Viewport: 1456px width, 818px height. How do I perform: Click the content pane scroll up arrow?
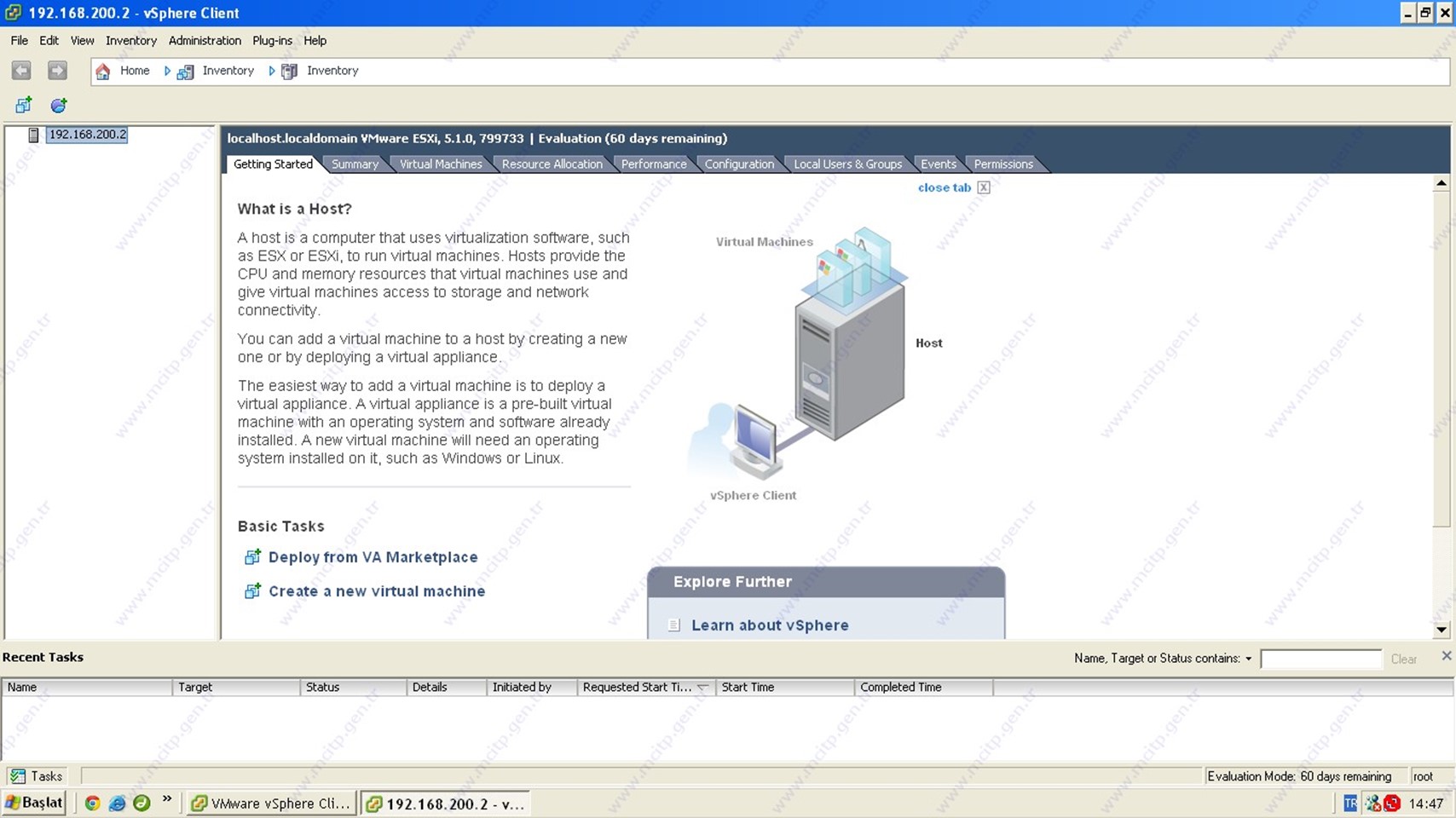tap(1441, 183)
